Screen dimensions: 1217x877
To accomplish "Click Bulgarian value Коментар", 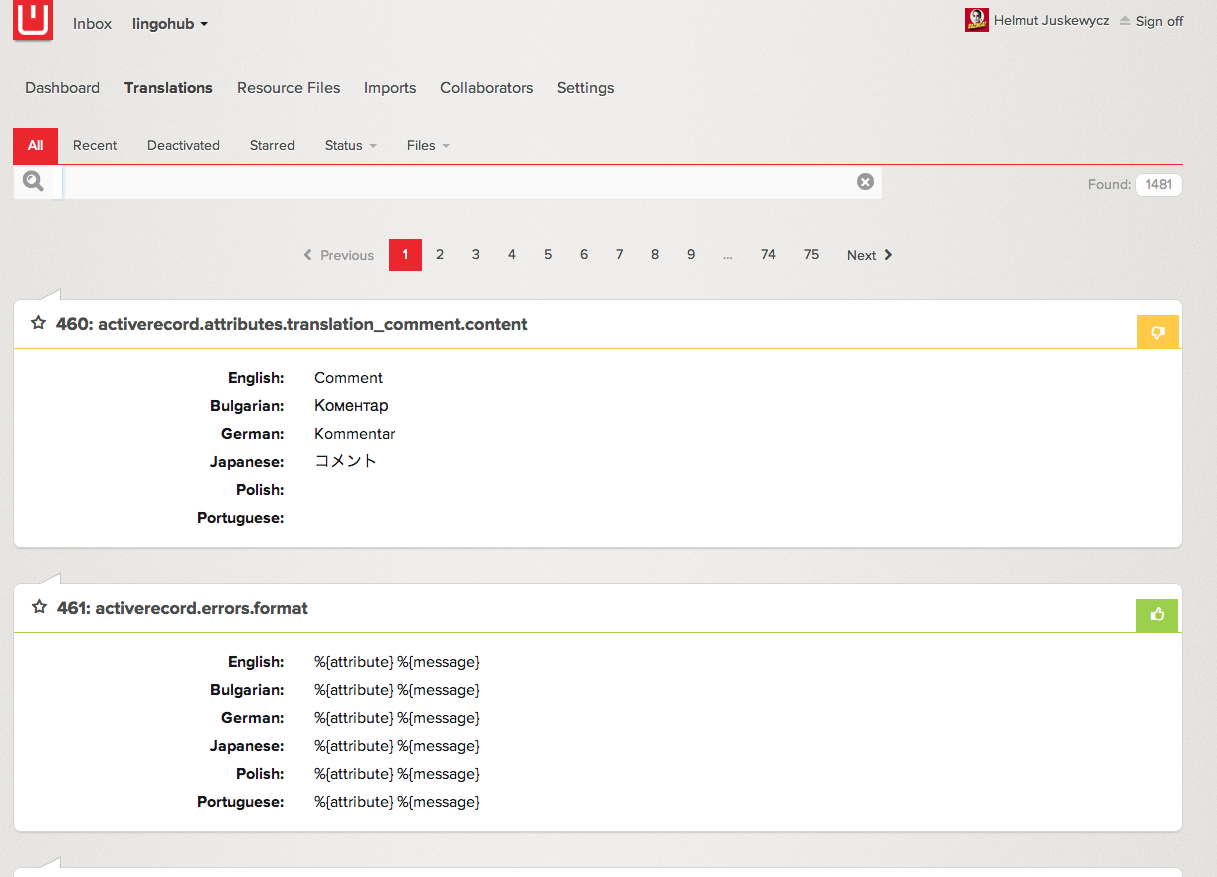I will pos(351,406).
